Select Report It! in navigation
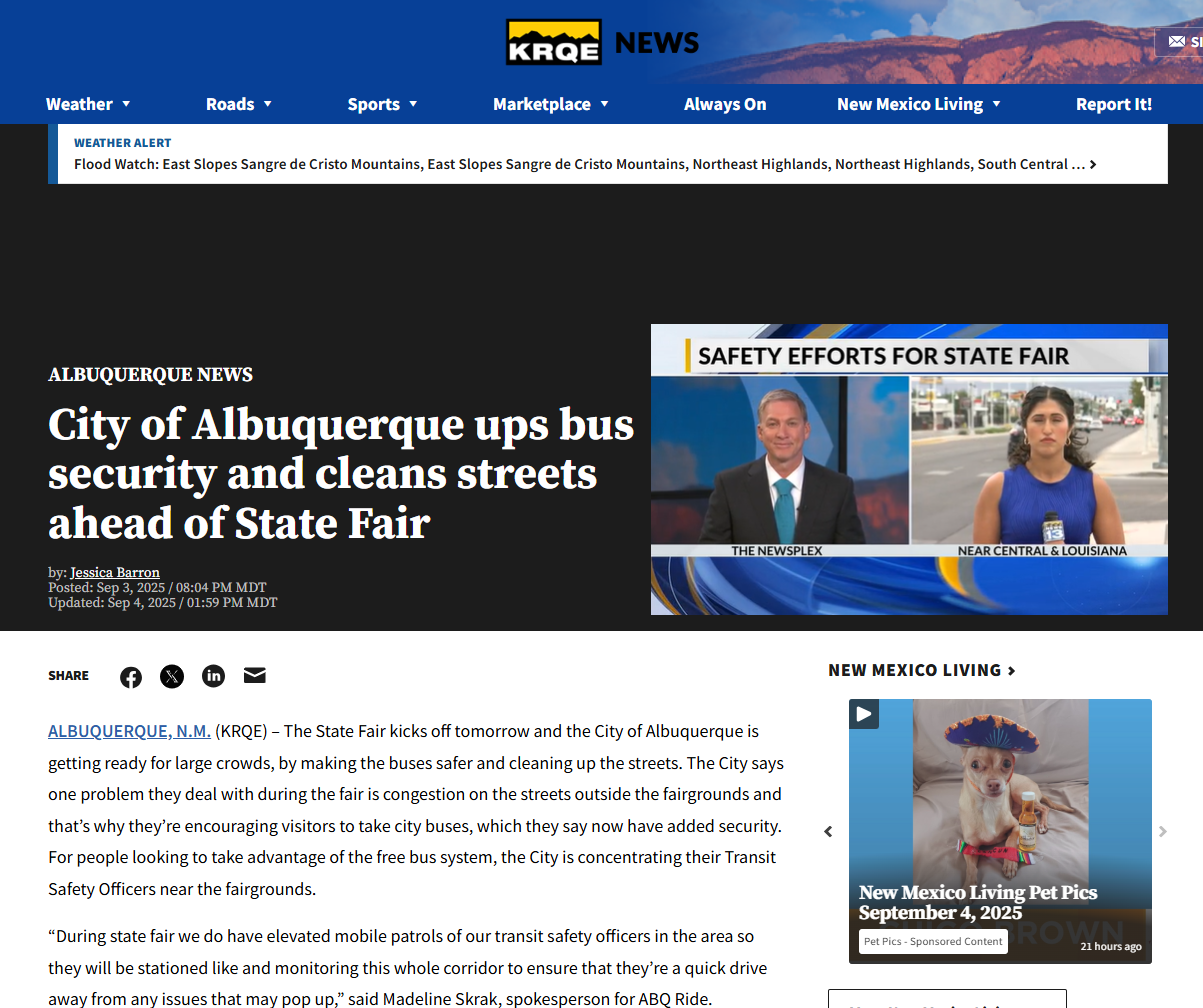Screen dimensions: 1203x1008 click(x=1114, y=104)
